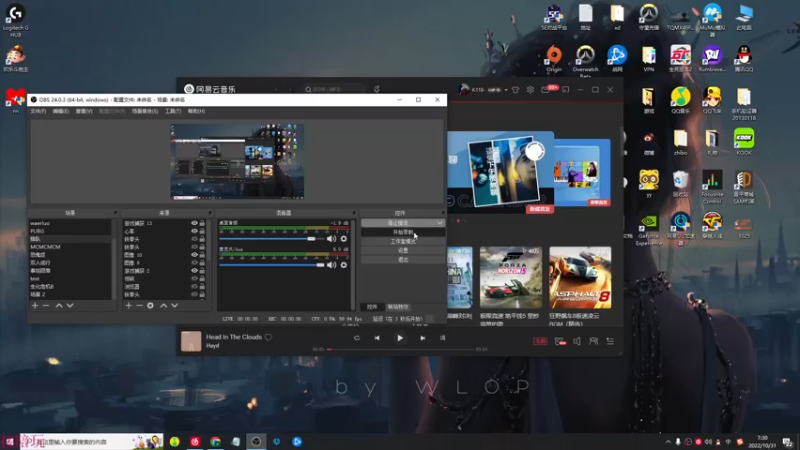Switch to the 转场特效 tab
Image resolution: width=800 pixels, height=450 pixels.
click(398, 307)
